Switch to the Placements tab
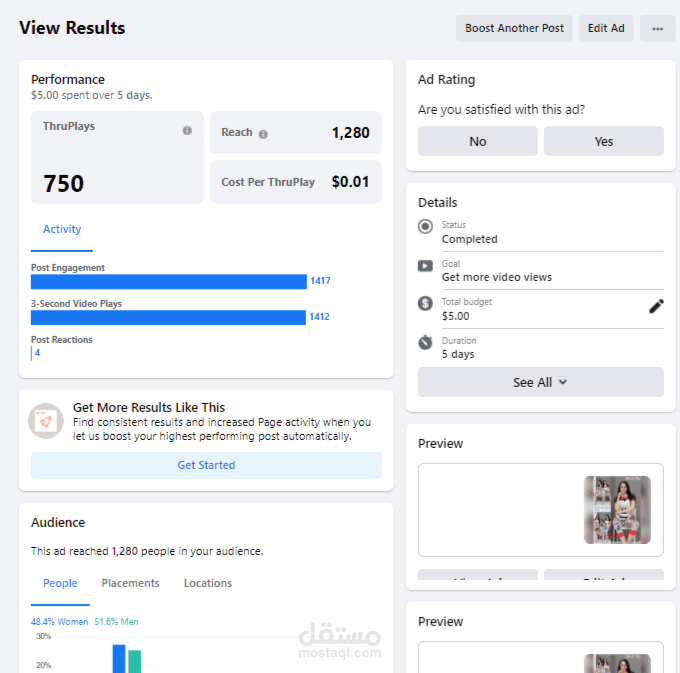This screenshot has height=673, width=680. [130, 583]
